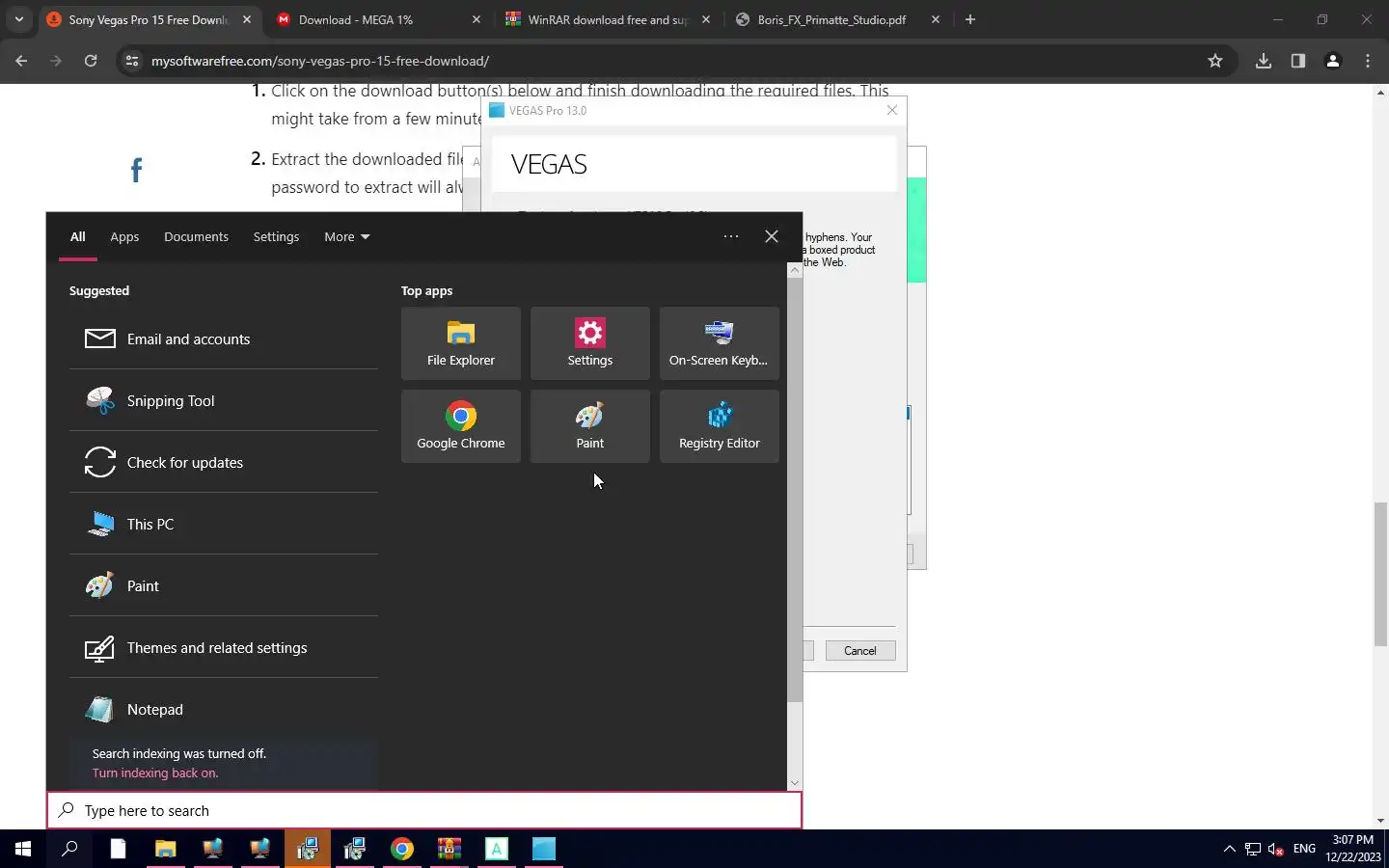Click the Windows Start button
The height and width of the screenshot is (868, 1389).
(x=23, y=849)
